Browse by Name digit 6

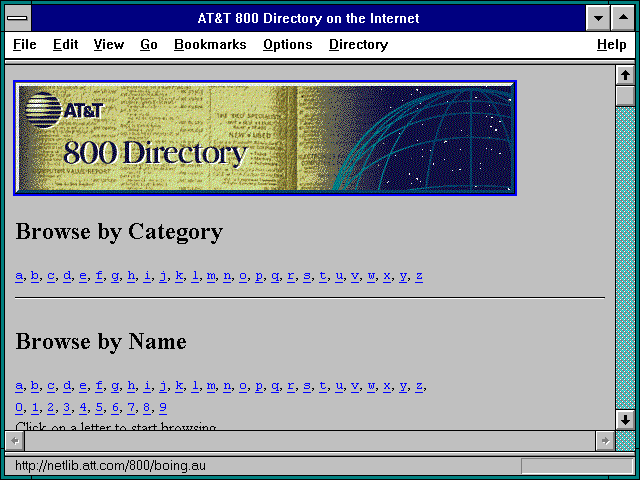tap(115, 407)
